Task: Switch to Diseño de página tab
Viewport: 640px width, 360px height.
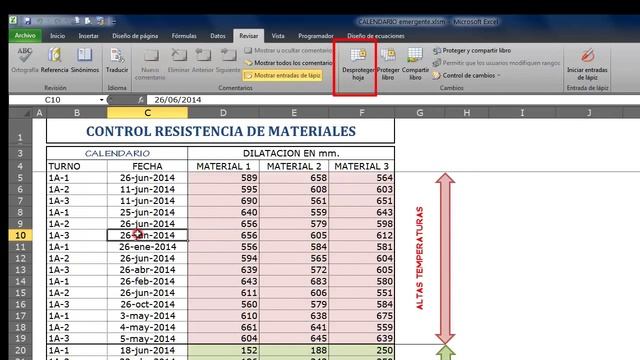Action: [135, 36]
